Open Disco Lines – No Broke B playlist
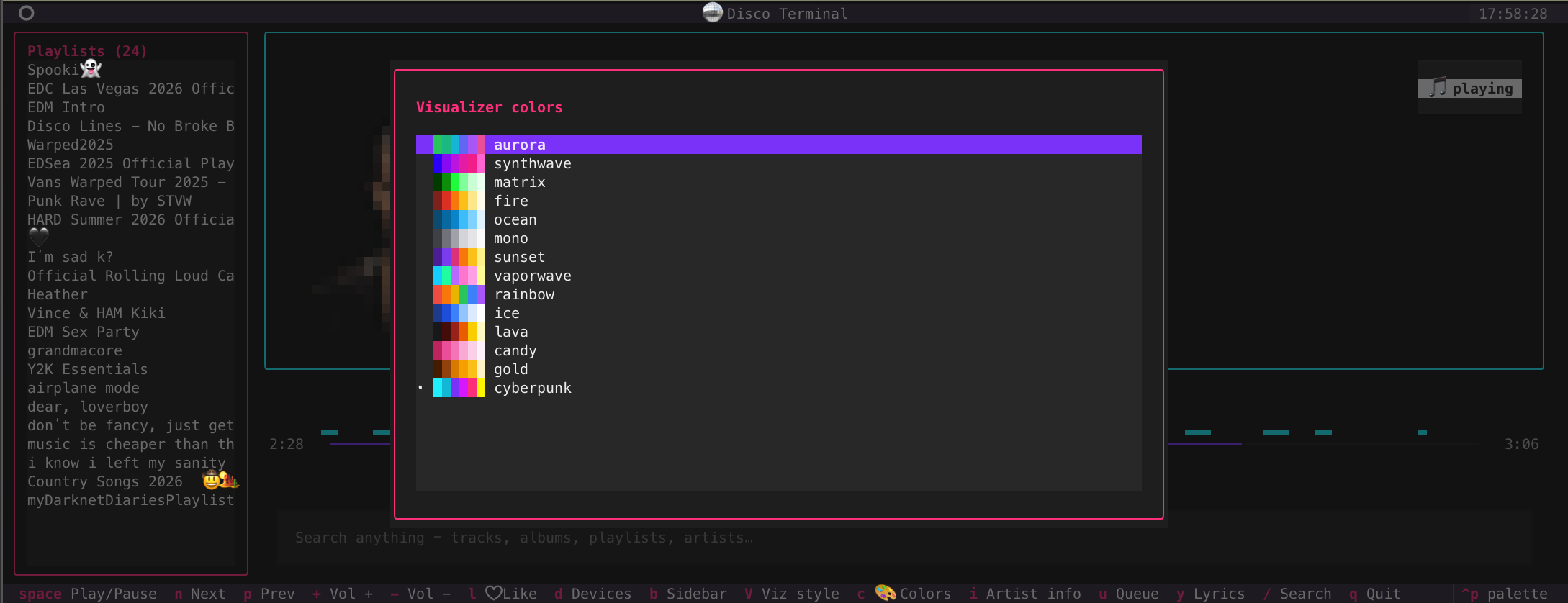Screen dimensions: 1568x603 (131, 126)
